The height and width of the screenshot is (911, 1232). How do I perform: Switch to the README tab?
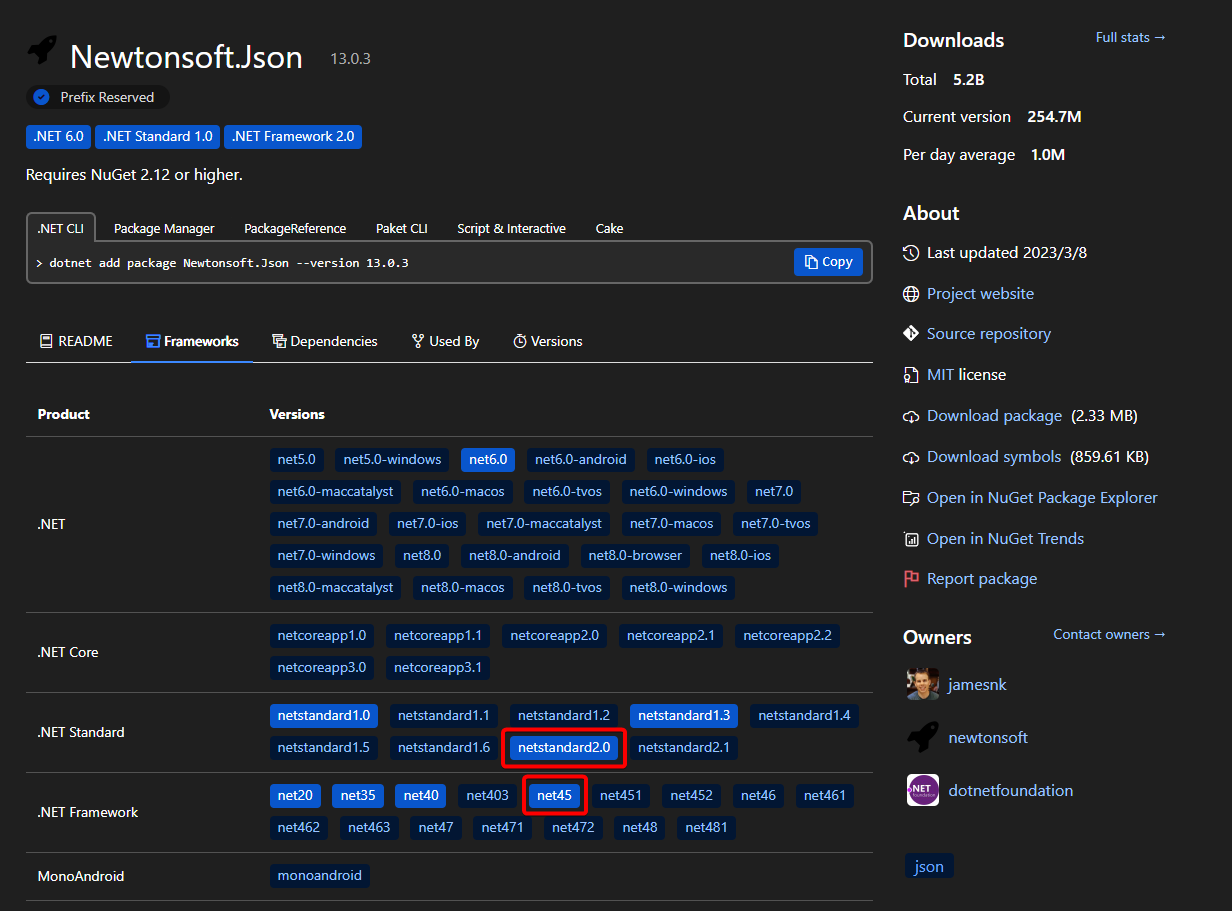pos(76,341)
